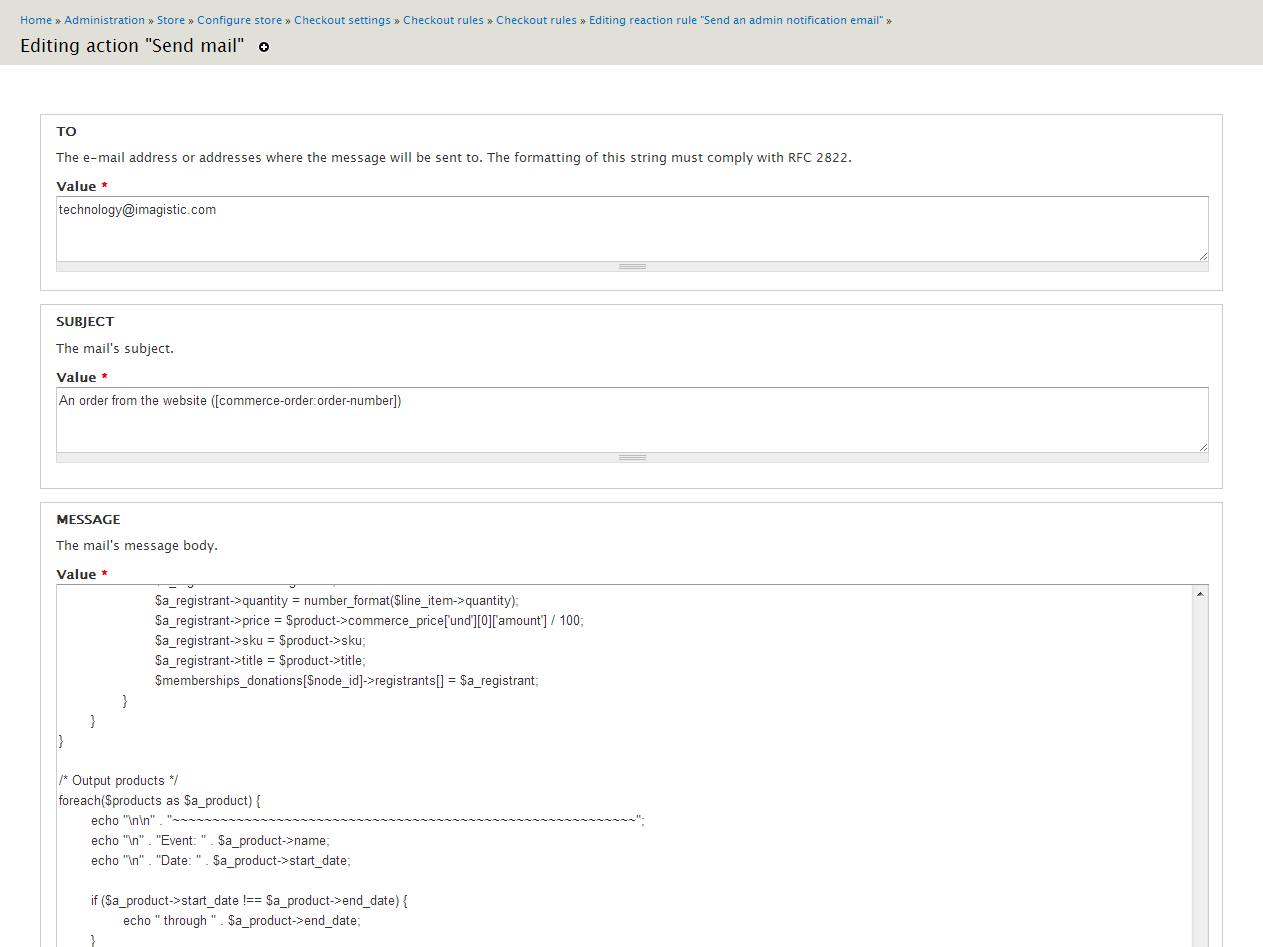Click the foreach($products as $a_product) code line
The width and height of the screenshot is (1263, 947).
[160, 801]
